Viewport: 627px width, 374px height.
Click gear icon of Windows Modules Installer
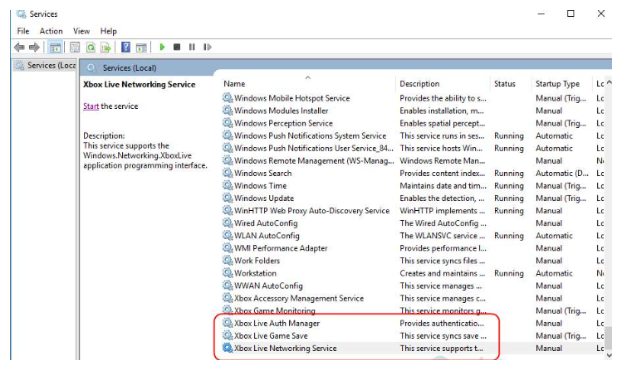tap(228, 110)
